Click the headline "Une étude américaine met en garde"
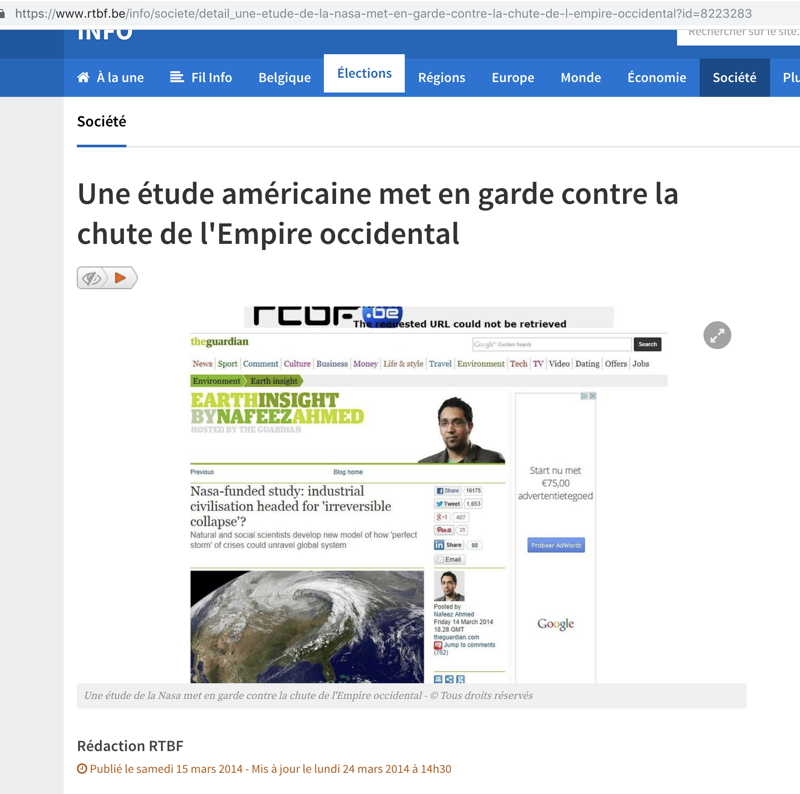The image size is (800, 794). click(x=378, y=214)
